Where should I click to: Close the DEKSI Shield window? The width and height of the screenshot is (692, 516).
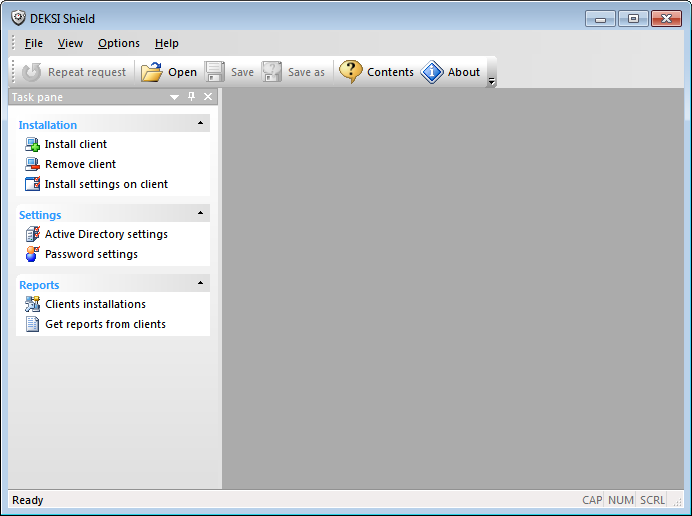tap(666, 19)
